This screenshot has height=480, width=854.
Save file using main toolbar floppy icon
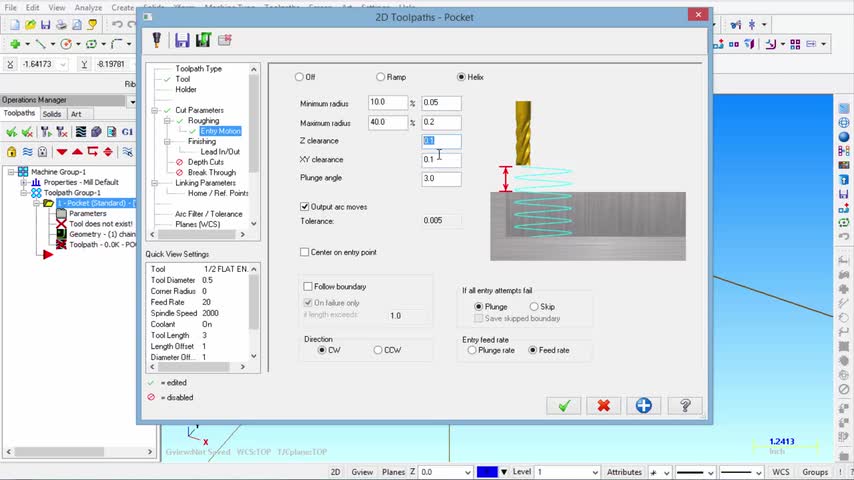click(x=46, y=25)
